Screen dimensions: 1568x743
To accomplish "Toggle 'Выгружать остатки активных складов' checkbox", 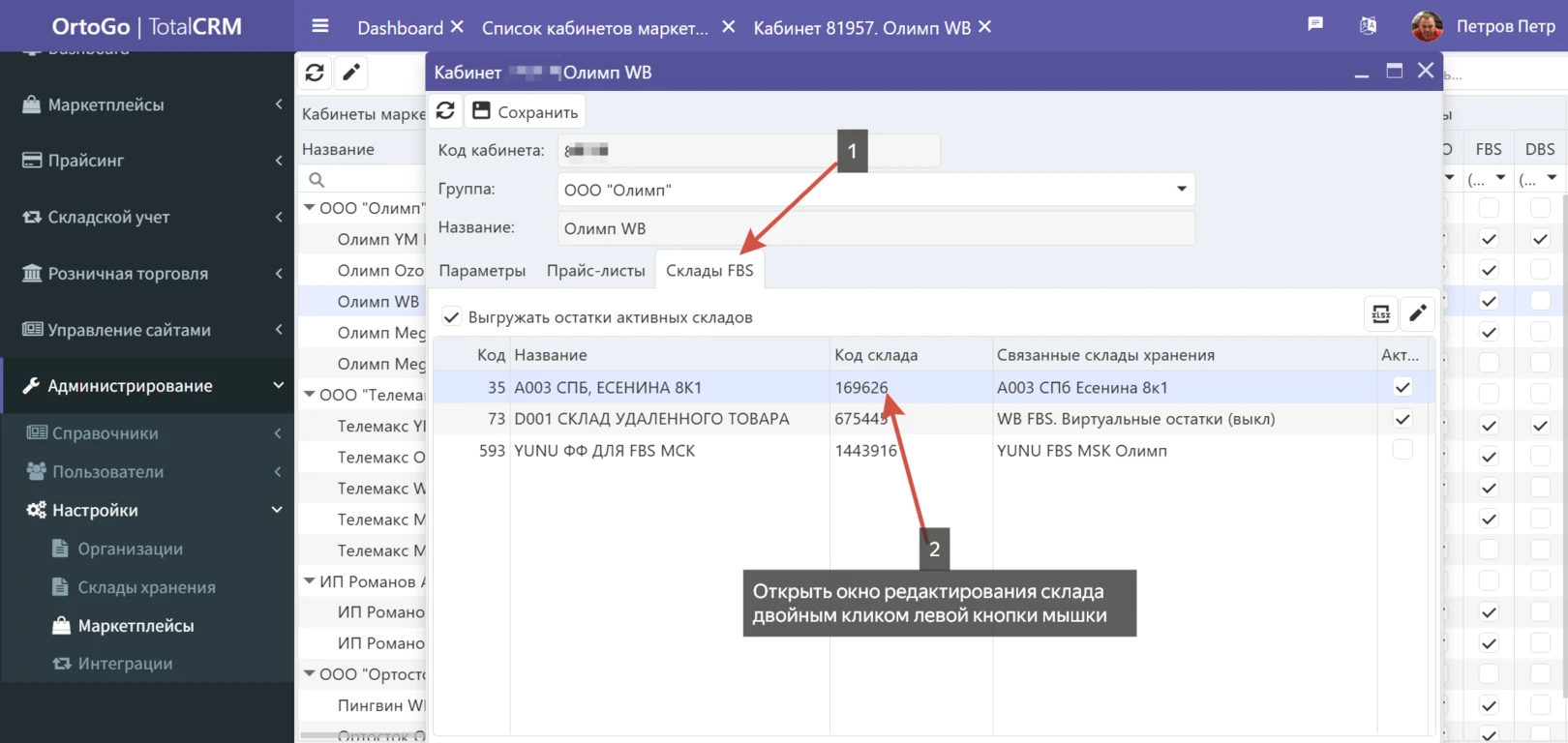I will [x=451, y=317].
